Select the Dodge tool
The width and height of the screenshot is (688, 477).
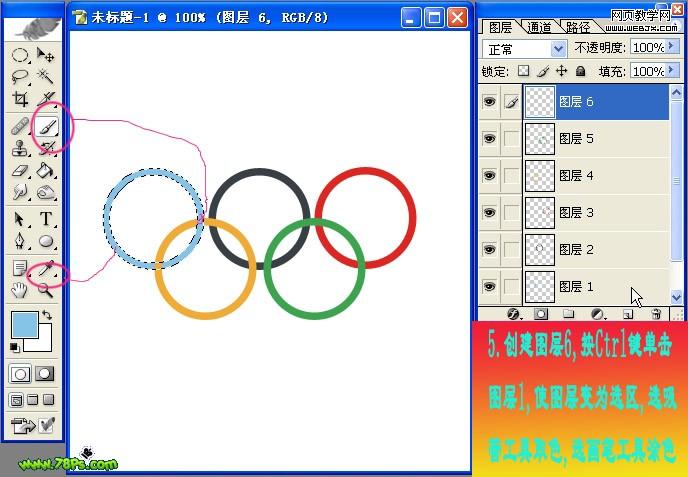[x=45, y=192]
